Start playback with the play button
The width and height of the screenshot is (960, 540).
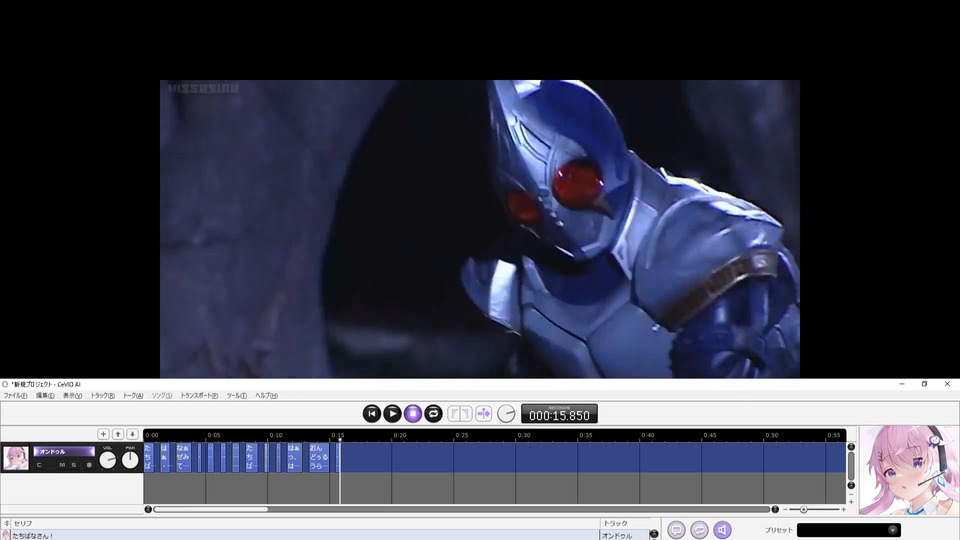pyautogui.click(x=392, y=414)
